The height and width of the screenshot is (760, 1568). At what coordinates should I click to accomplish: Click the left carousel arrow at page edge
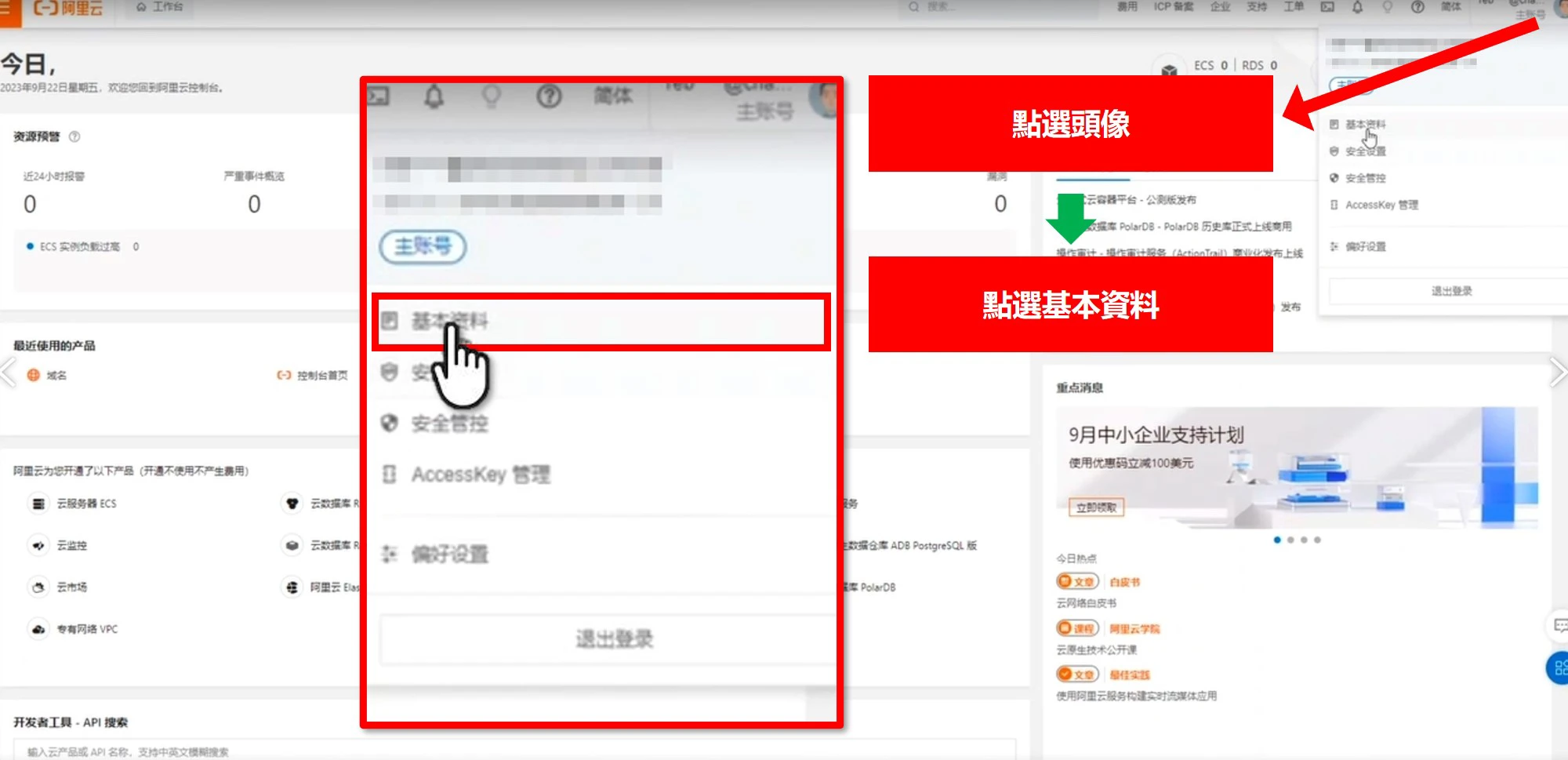pos(8,373)
